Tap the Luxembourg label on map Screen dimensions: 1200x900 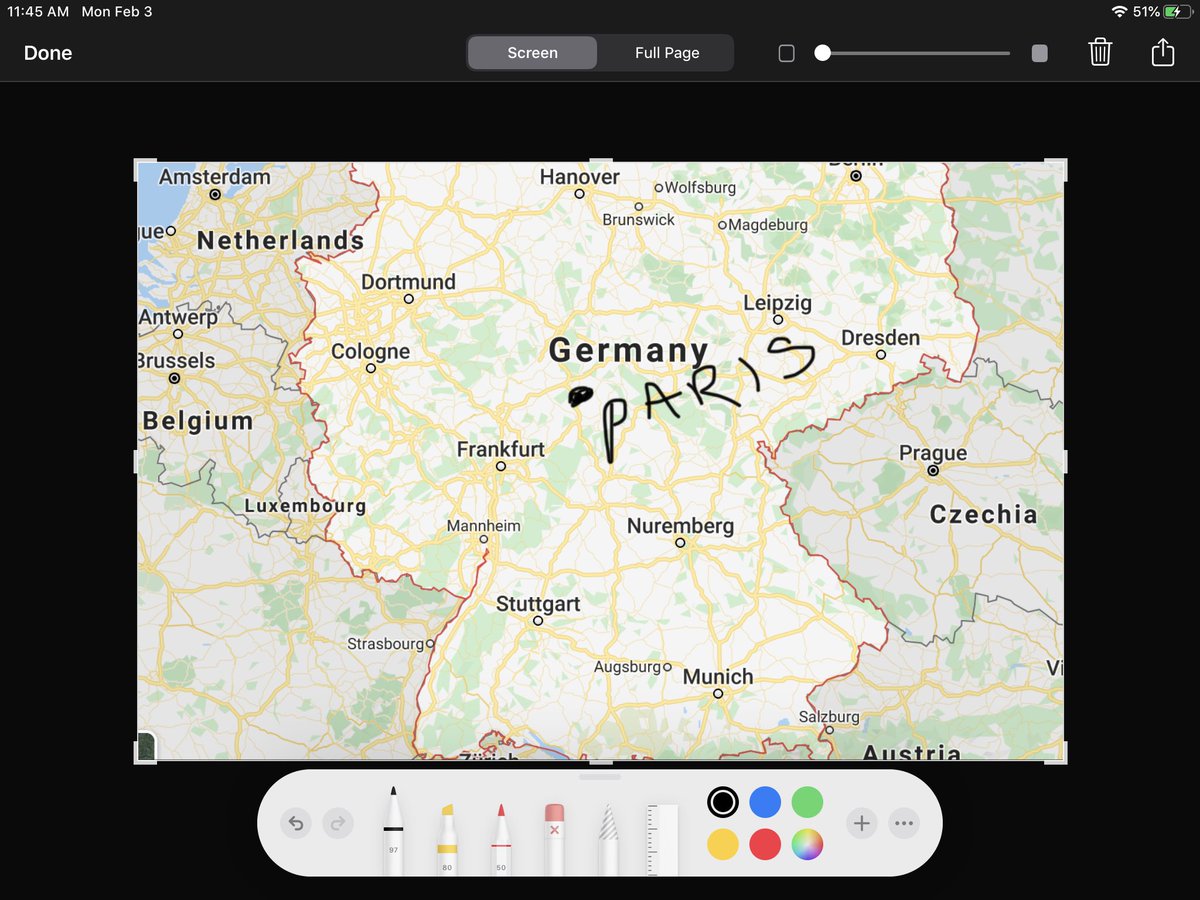pyautogui.click(x=305, y=506)
